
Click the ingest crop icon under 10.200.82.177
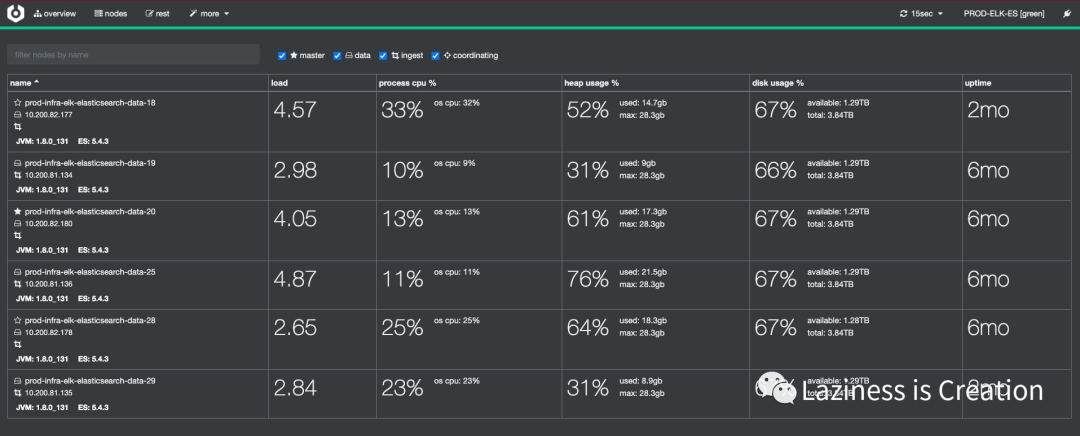pyautogui.click(x=17, y=127)
